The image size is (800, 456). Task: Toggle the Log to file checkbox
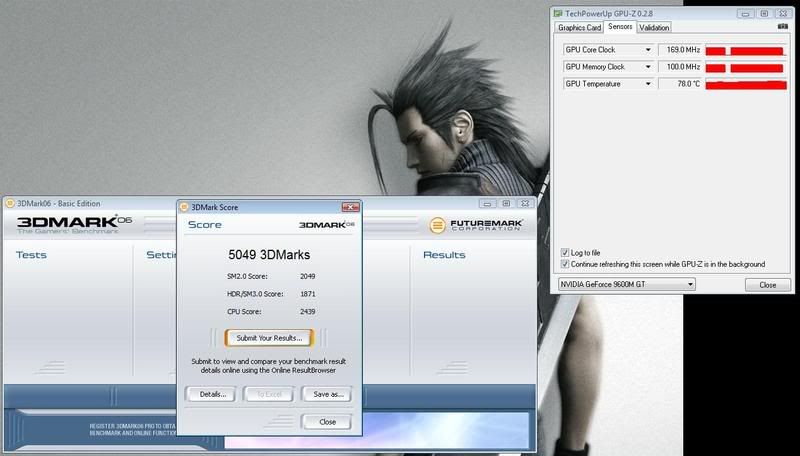(x=565, y=252)
